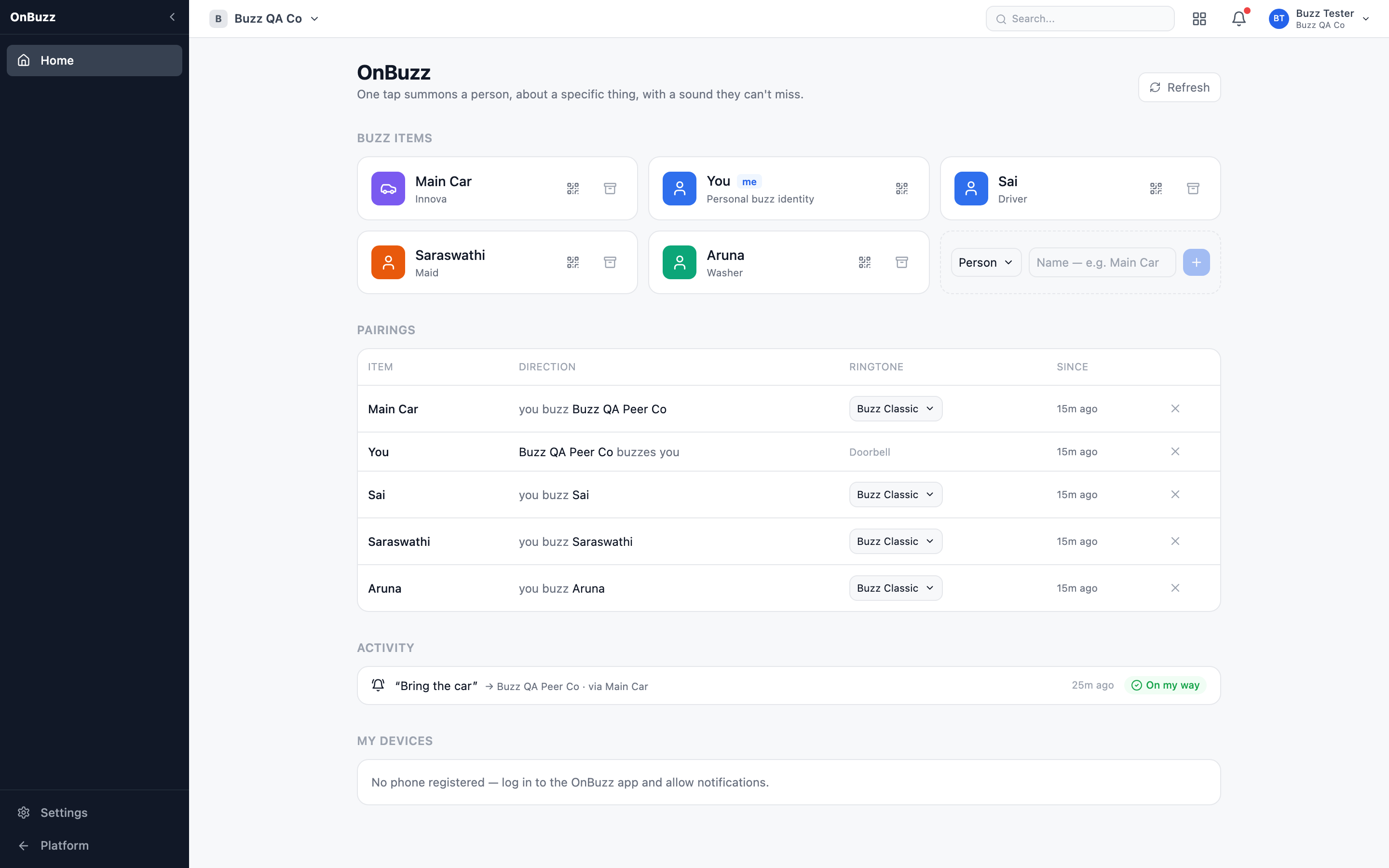Viewport: 1389px width, 868px height.
Task: Click the orange Saraswathi person icon
Action: pyautogui.click(x=388, y=262)
